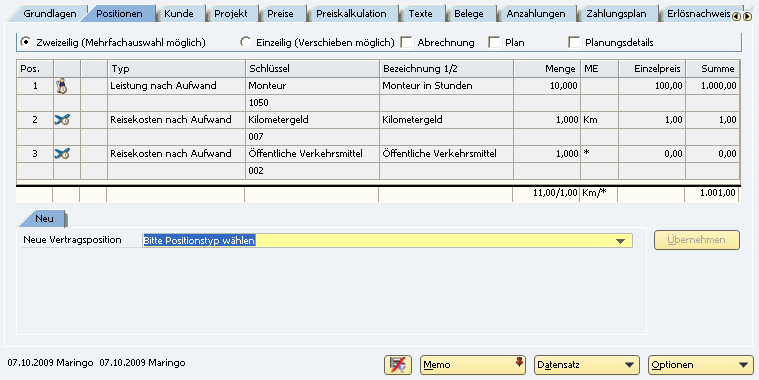
Task: Open the Kunde tab
Action: (179, 14)
